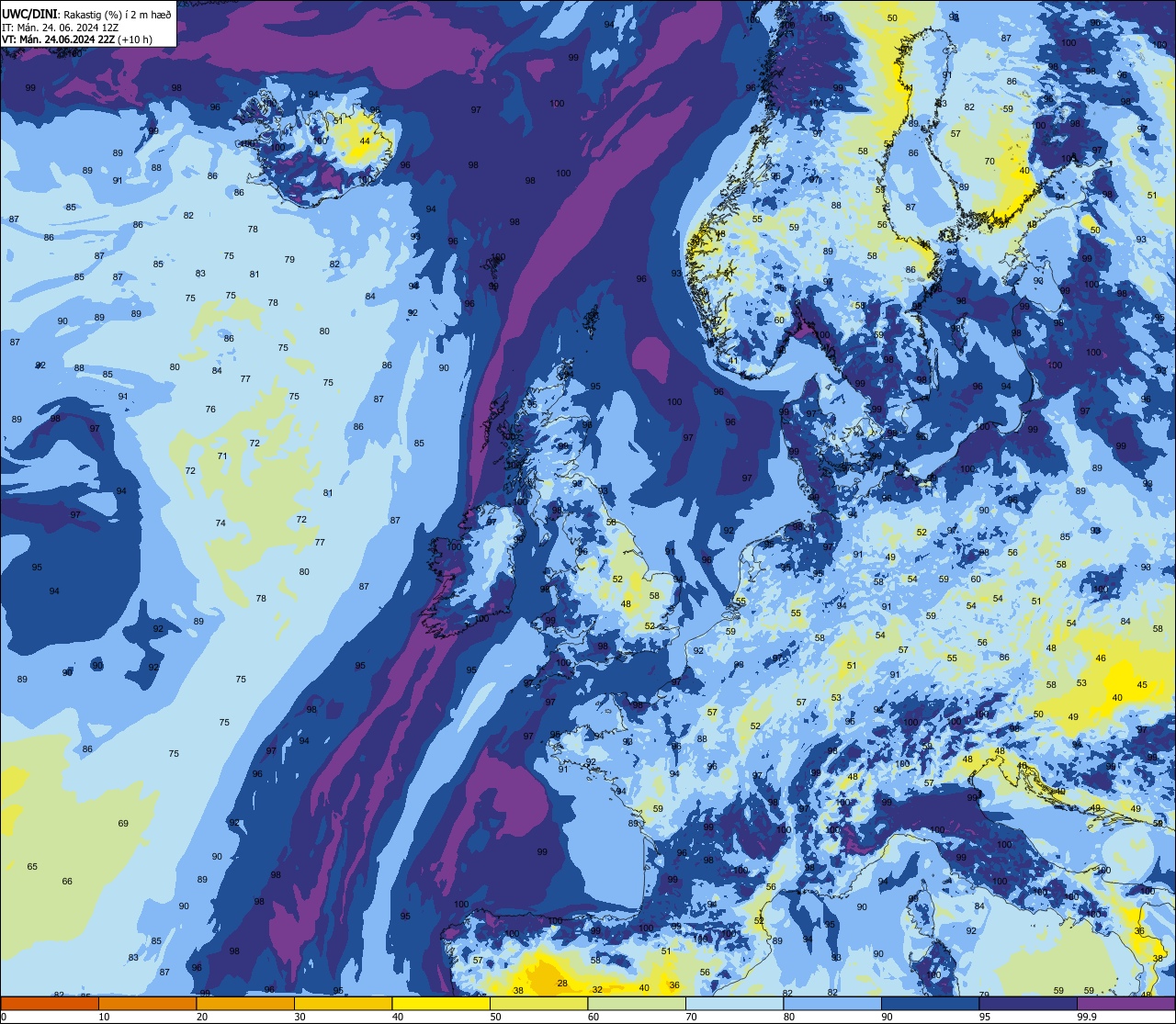Click the legend tick label 60

coord(594,1017)
